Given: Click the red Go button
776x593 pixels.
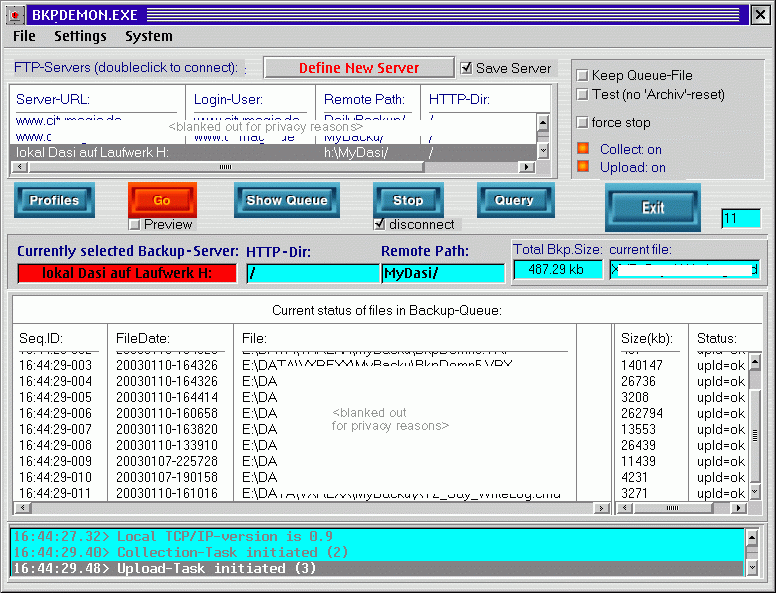Looking at the screenshot, I should pyautogui.click(x=162, y=200).
